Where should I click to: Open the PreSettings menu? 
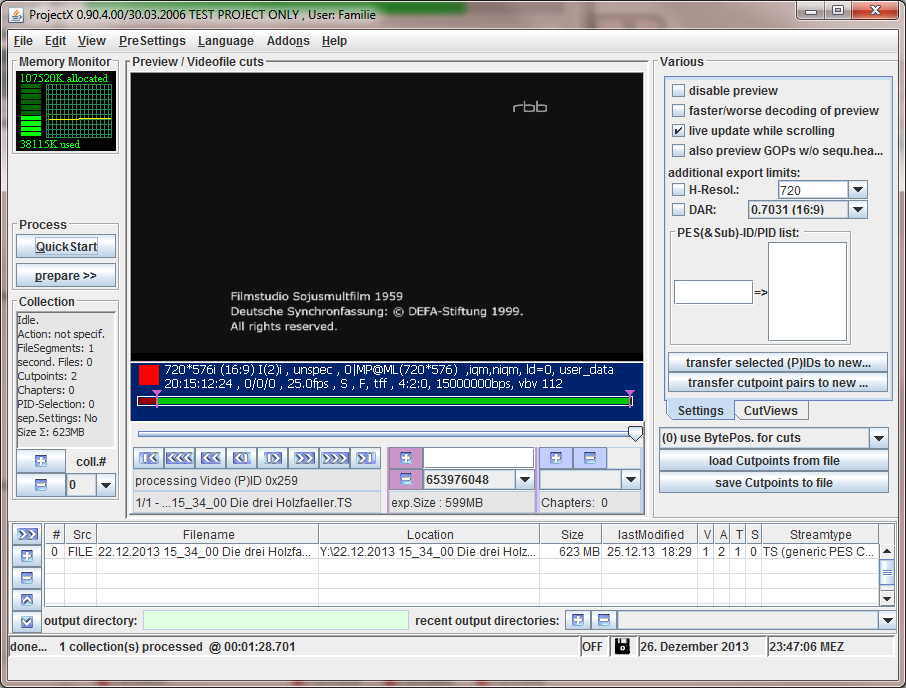pos(152,41)
